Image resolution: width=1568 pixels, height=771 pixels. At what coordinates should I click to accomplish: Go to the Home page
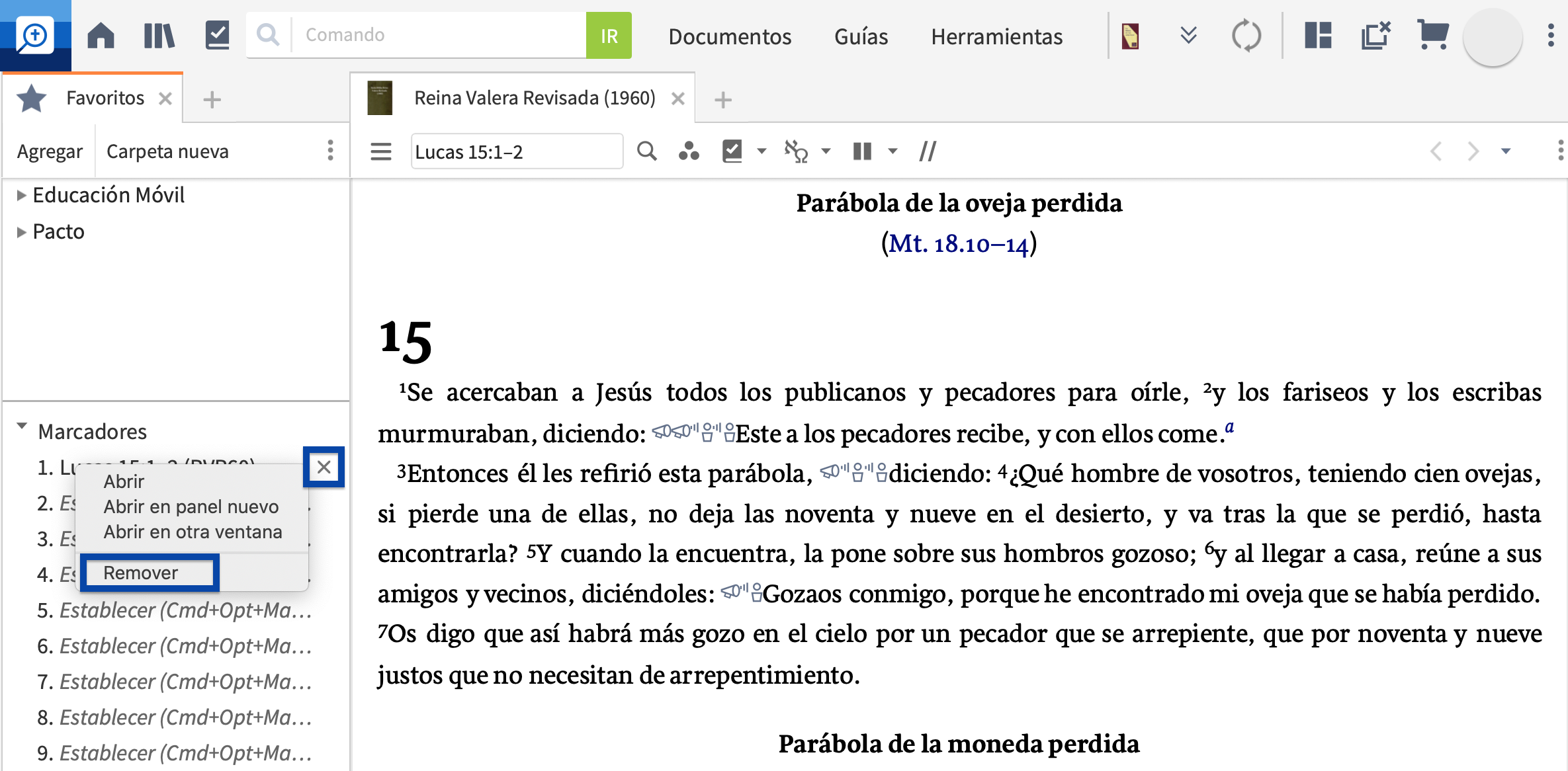(101, 35)
